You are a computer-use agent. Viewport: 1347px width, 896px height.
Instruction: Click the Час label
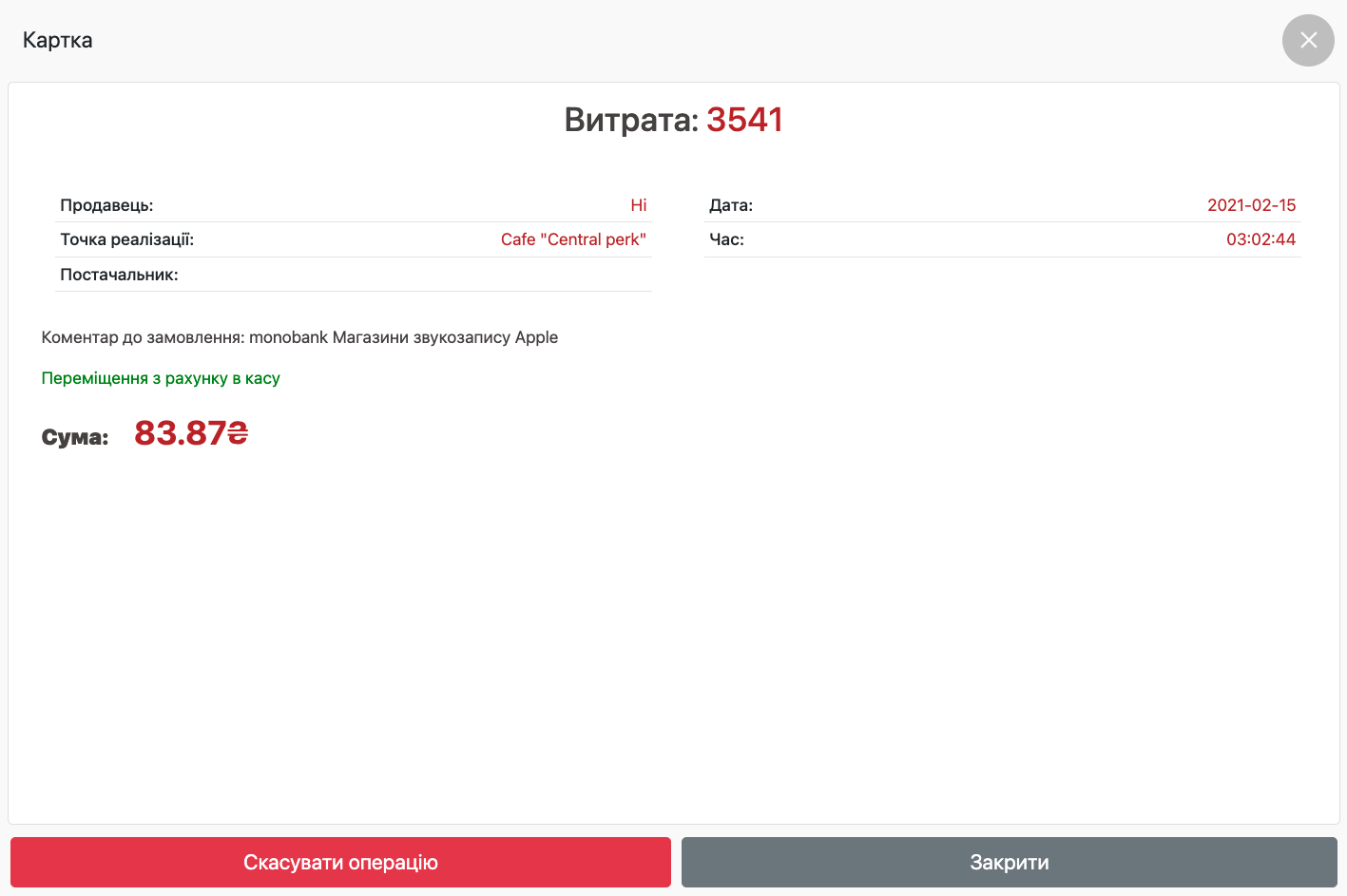726,239
